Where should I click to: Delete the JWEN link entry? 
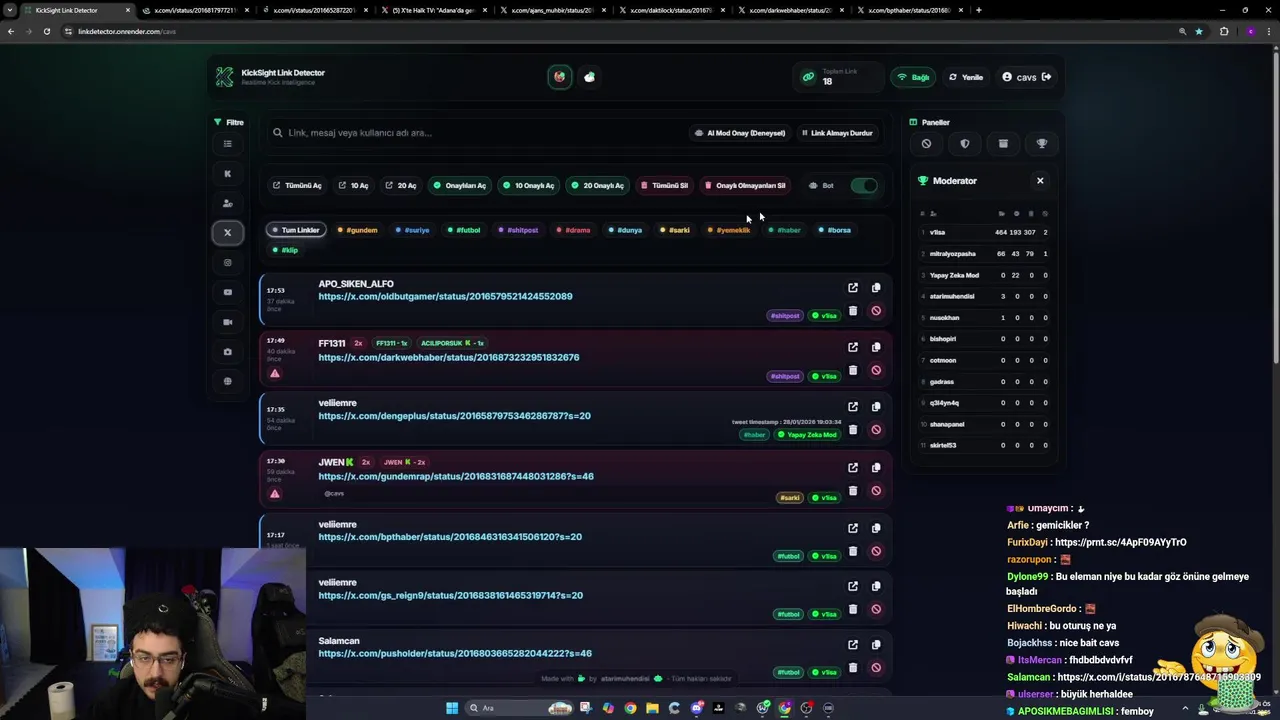tap(853, 491)
